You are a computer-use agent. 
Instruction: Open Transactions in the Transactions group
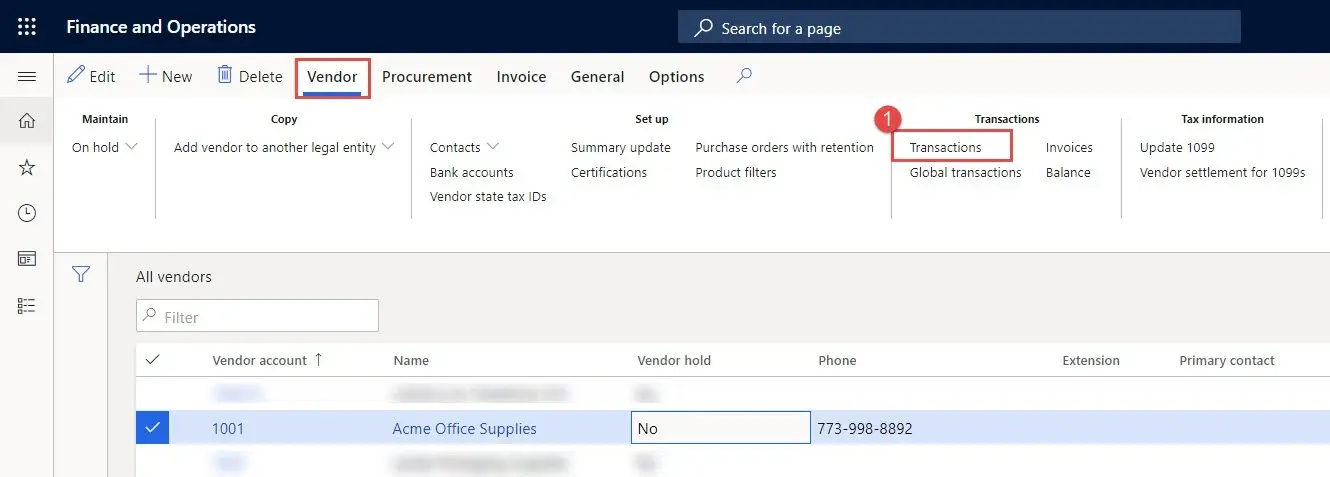[x=946, y=147]
